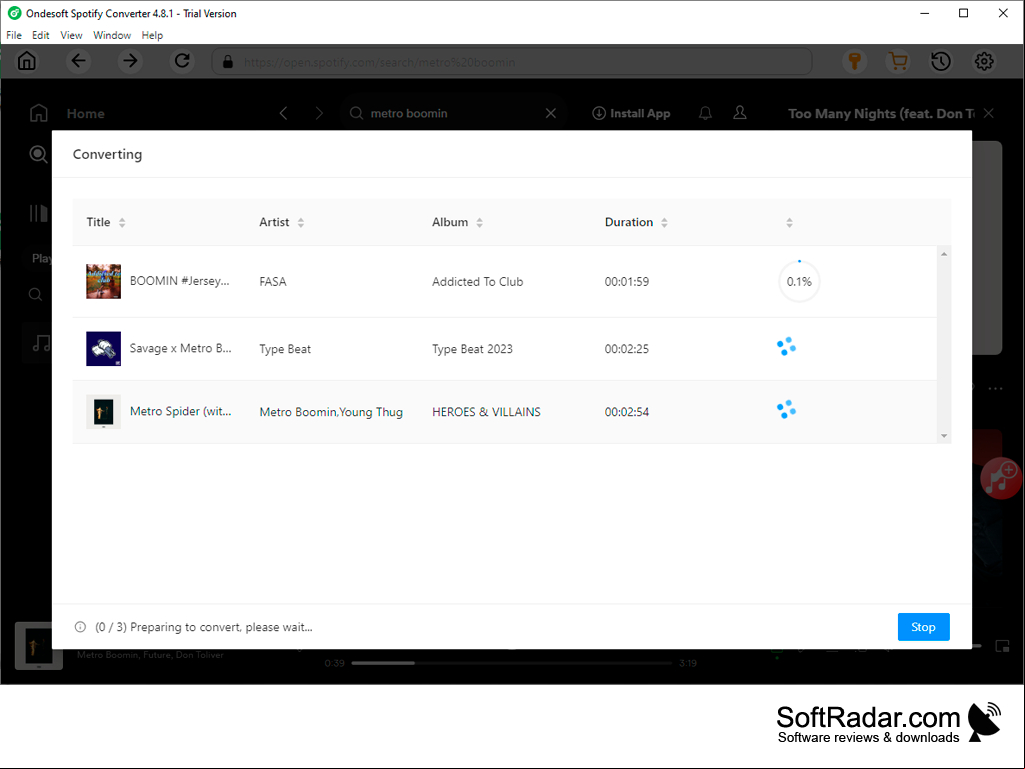1025x769 pixels.
Task: Click Spotify search icon in the sidebar
Action: [x=39, y=154]
